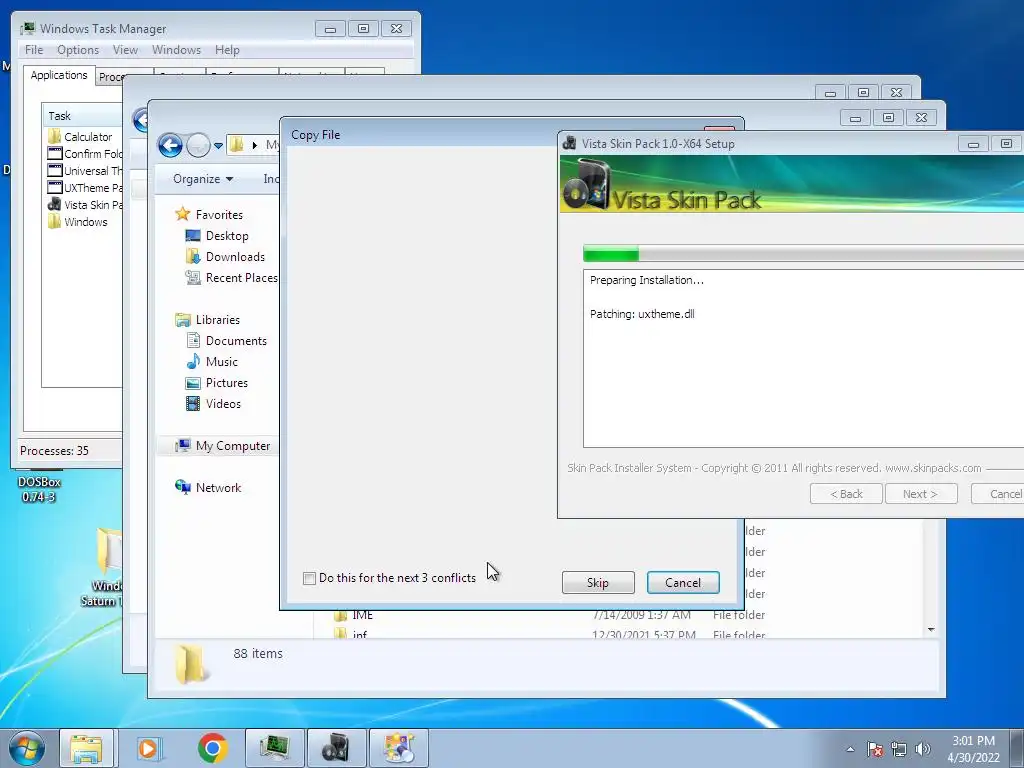Click Explorer Forward arrow button
This screenshot has height=768, width=1024.
(197, 145)
